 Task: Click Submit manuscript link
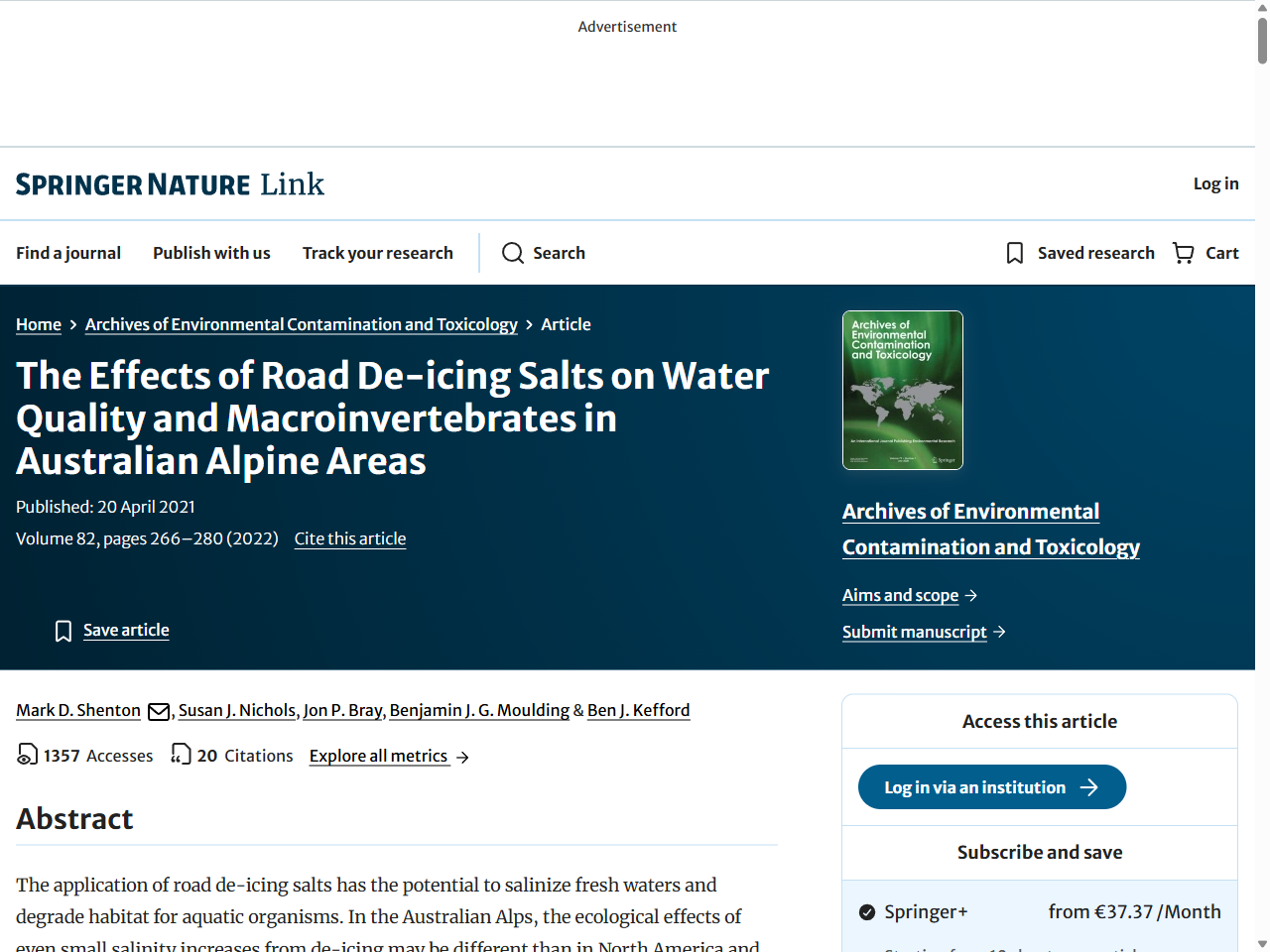coord(915,632)
